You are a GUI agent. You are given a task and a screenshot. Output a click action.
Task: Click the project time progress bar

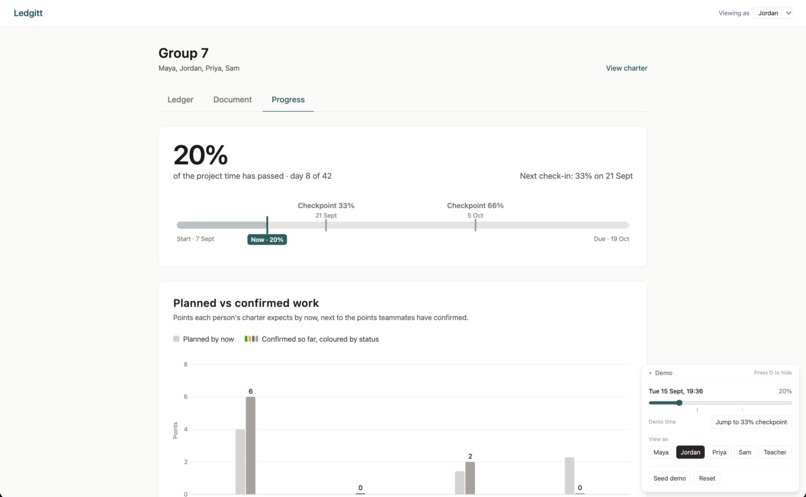402,225
